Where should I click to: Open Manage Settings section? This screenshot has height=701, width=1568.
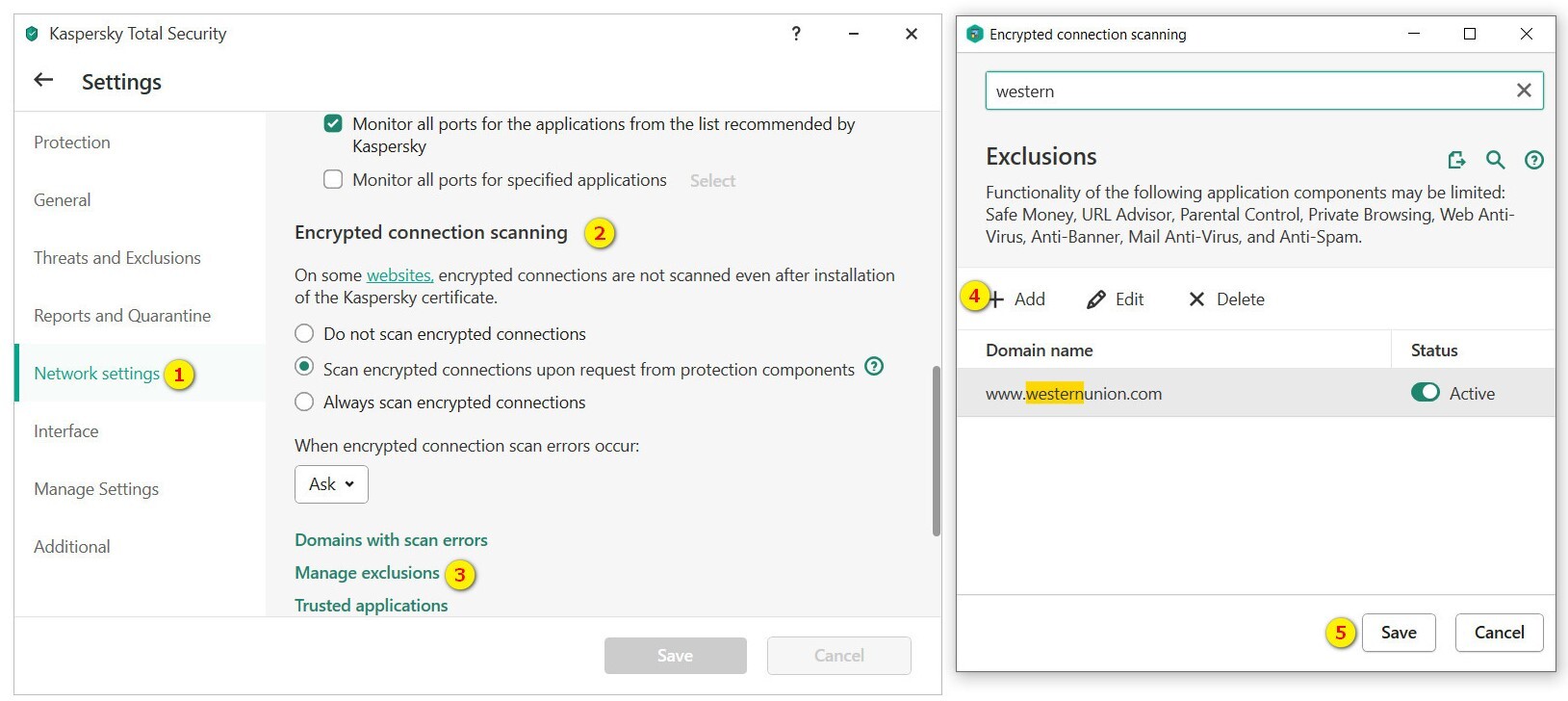(x=96, y=489)
